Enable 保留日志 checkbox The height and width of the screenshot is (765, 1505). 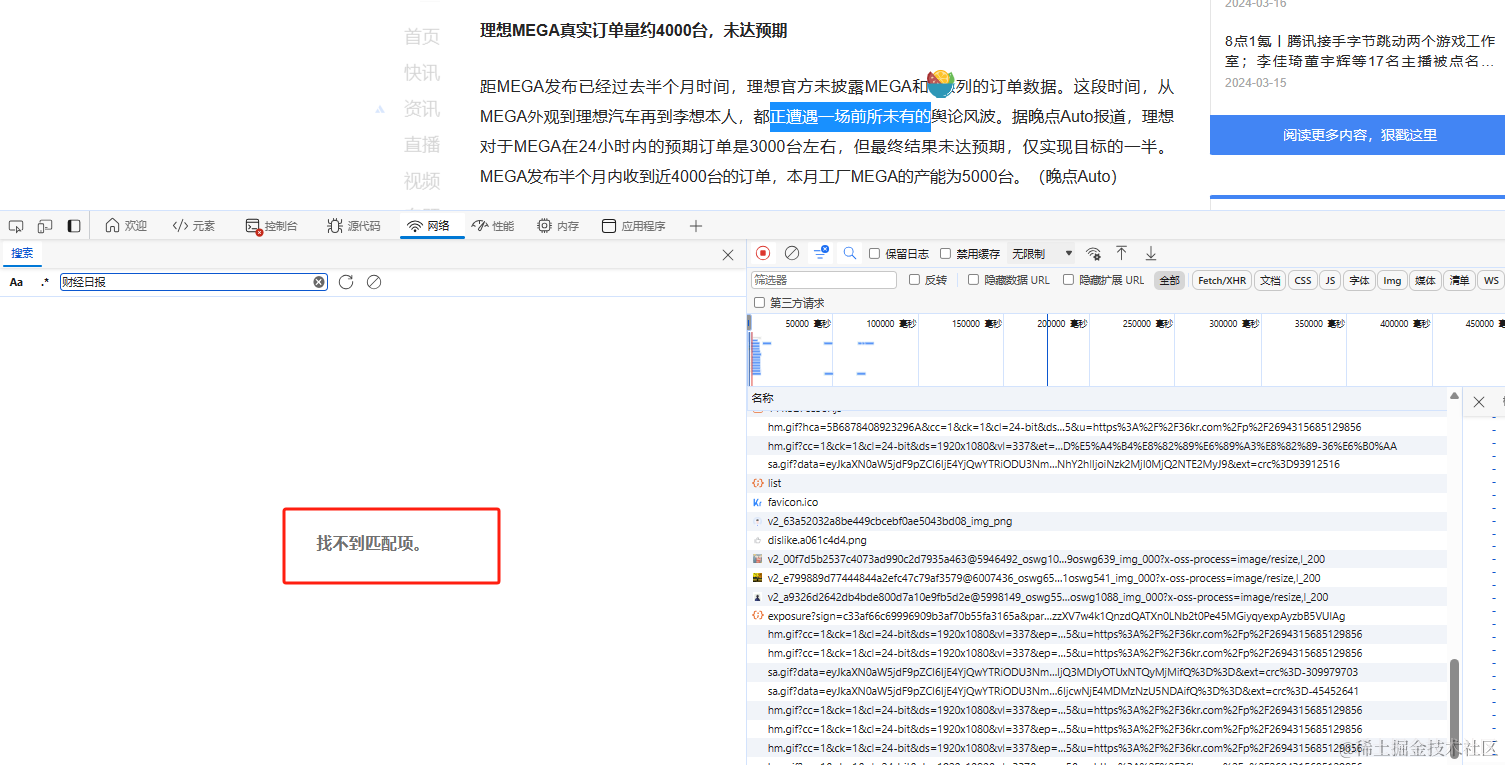875,254
